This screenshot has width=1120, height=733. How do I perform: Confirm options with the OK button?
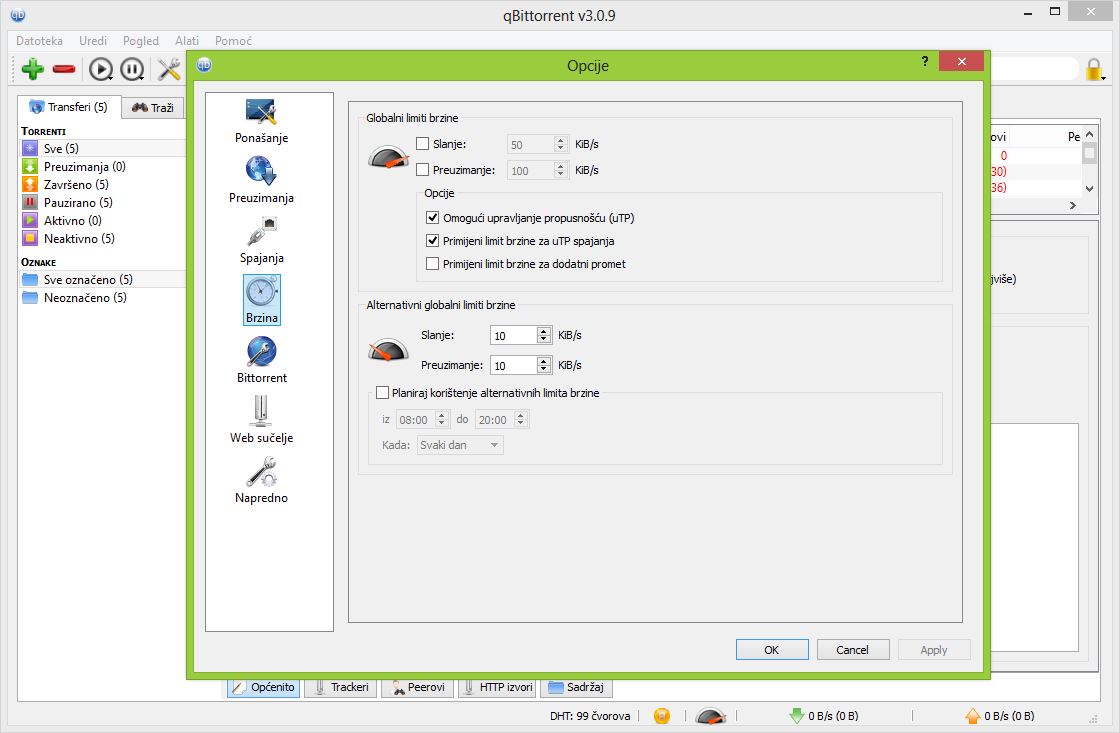(x=772, y=649)
